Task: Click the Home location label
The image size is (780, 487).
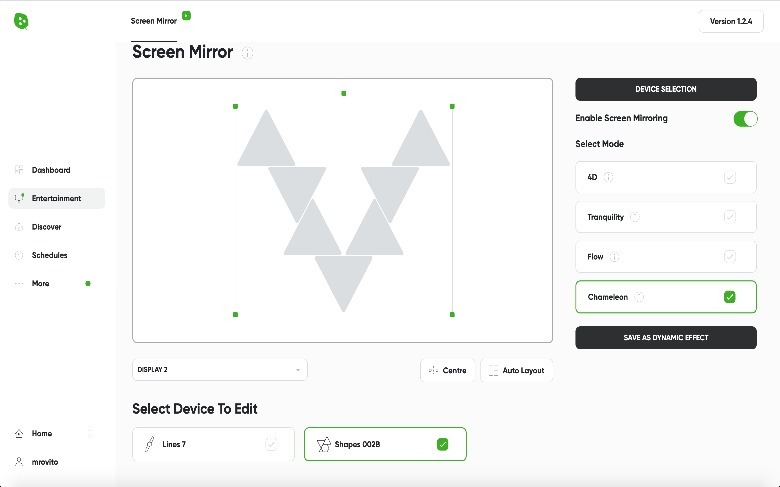Action: click(x=42, y=433)
